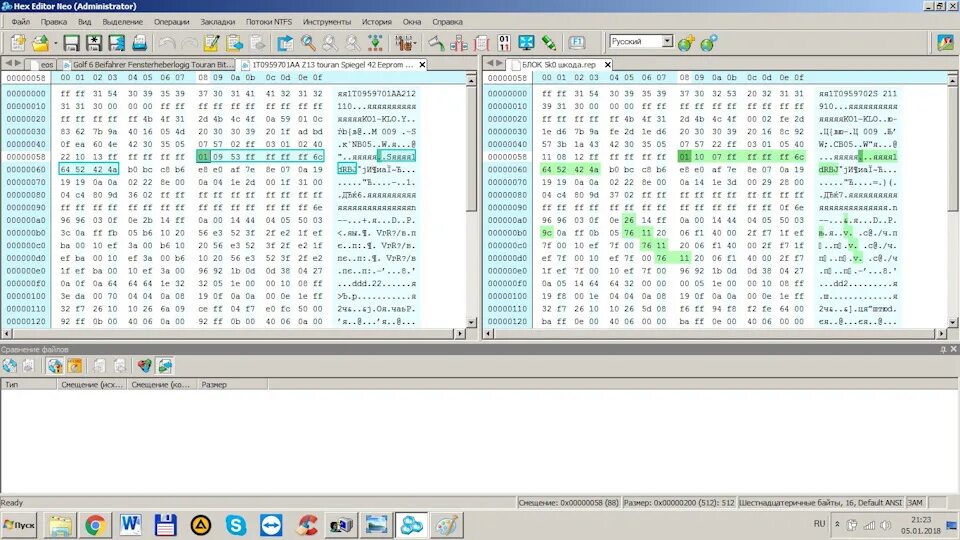Expand the Open file dropdown arrow
960x540 pixels.
click(55, 43)
